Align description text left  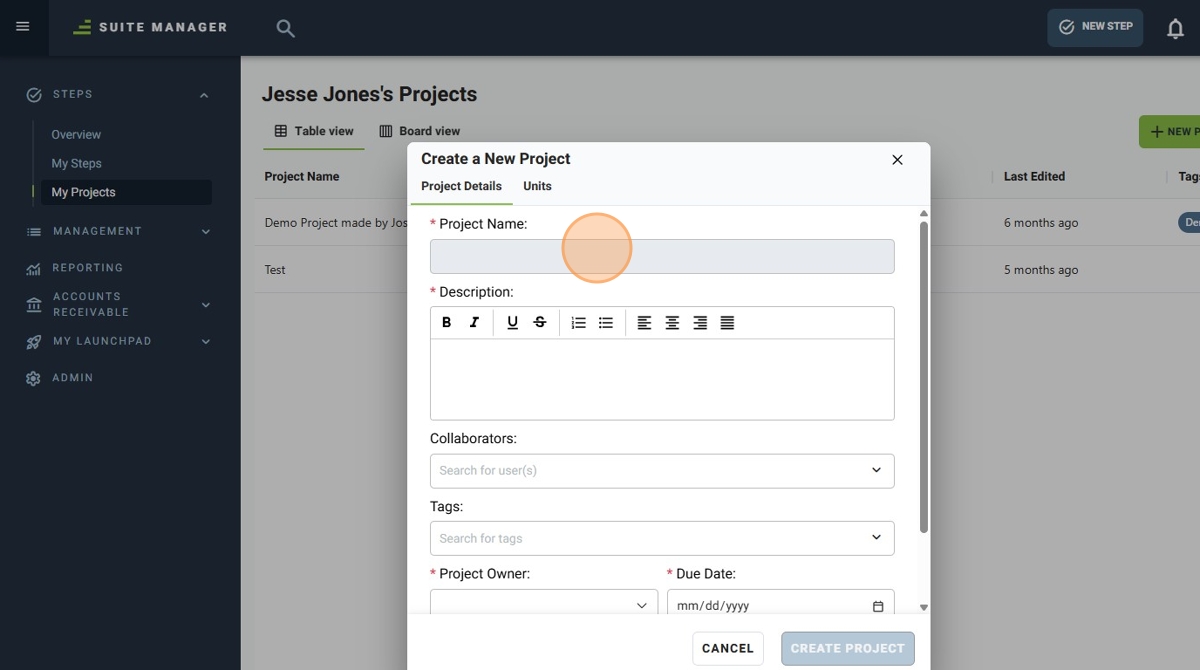645,323
